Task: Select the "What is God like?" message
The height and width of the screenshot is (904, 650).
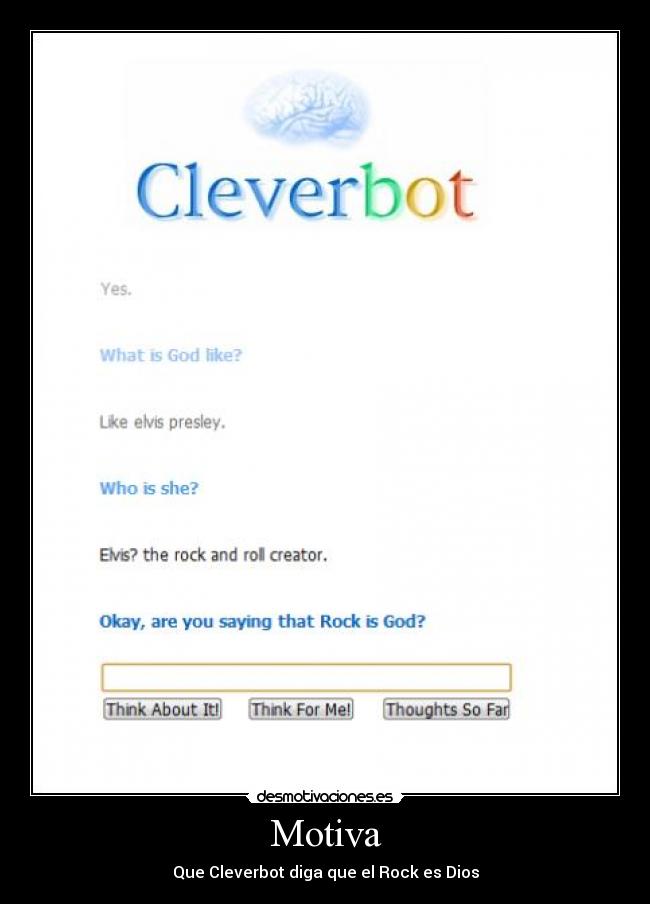Action: tap(171, 355)
